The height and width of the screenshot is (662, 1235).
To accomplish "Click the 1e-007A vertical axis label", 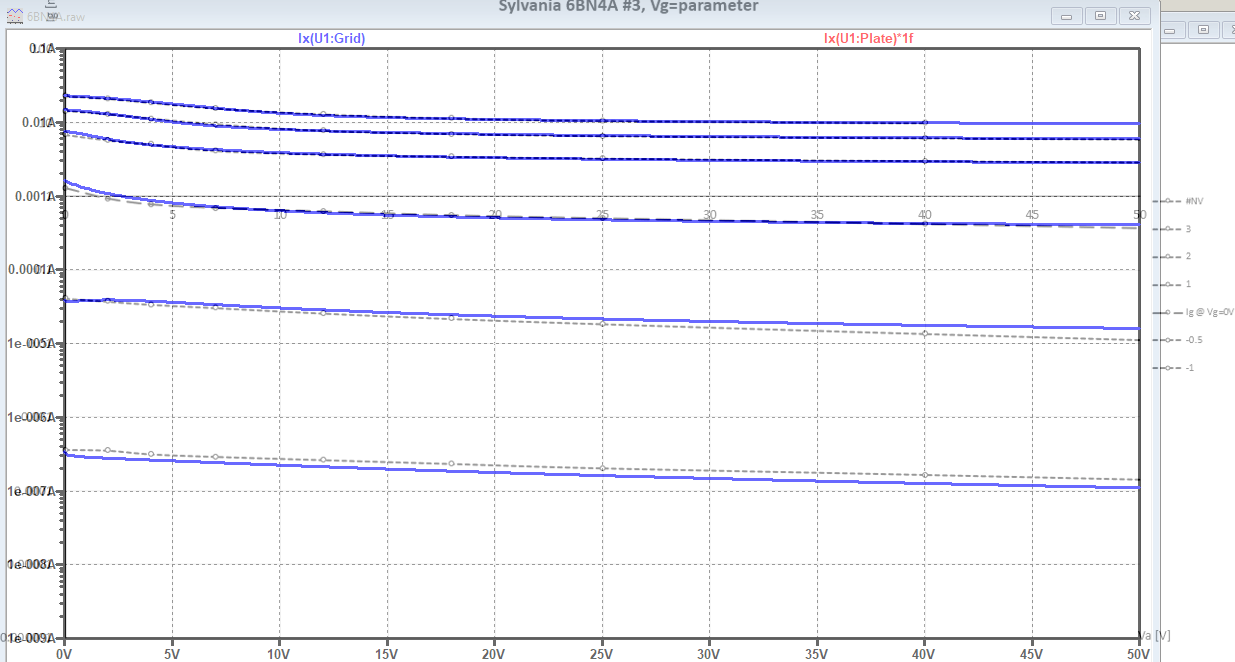I will tap(34, 491).
